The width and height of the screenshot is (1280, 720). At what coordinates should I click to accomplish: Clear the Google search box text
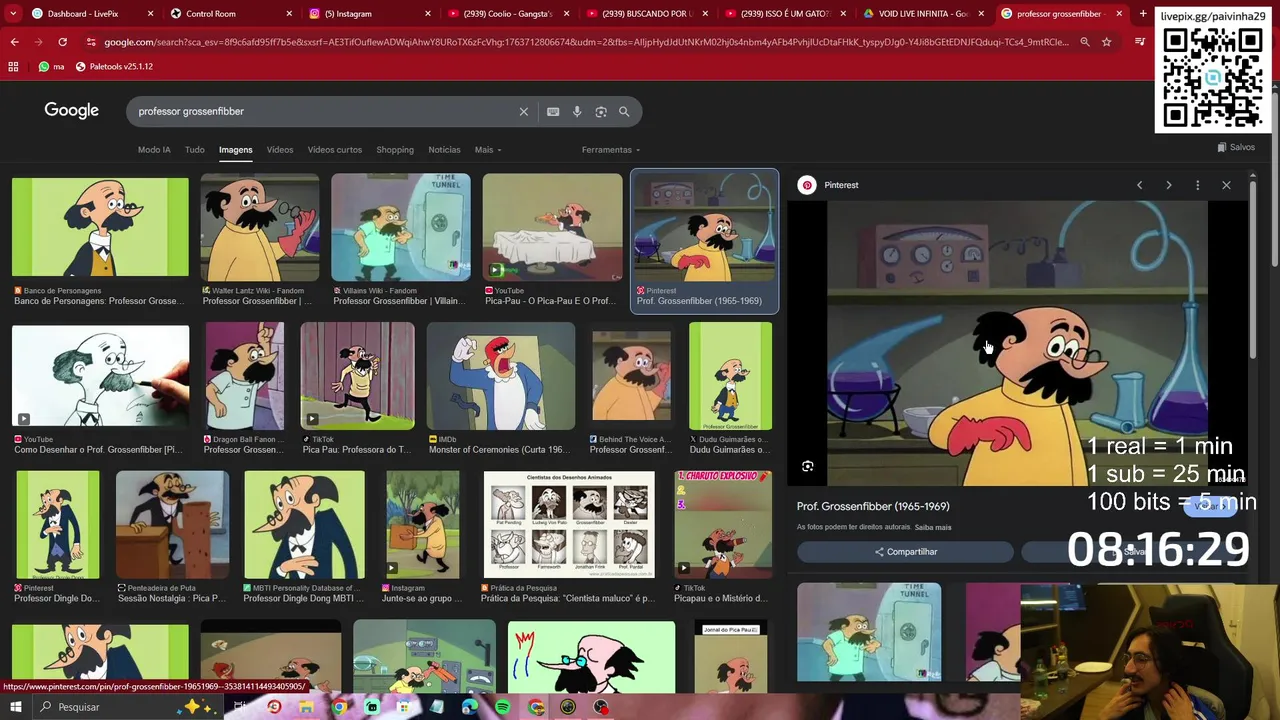pos(523,112)
